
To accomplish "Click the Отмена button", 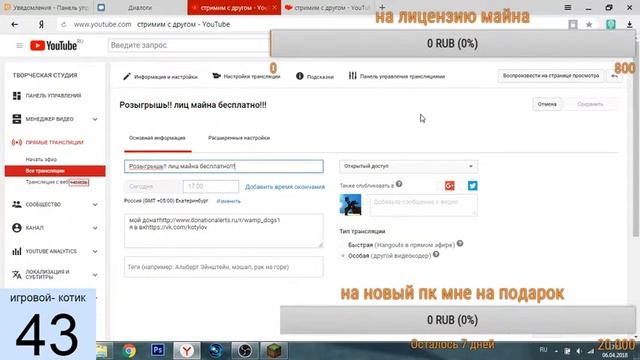I will tap(547, 104).
